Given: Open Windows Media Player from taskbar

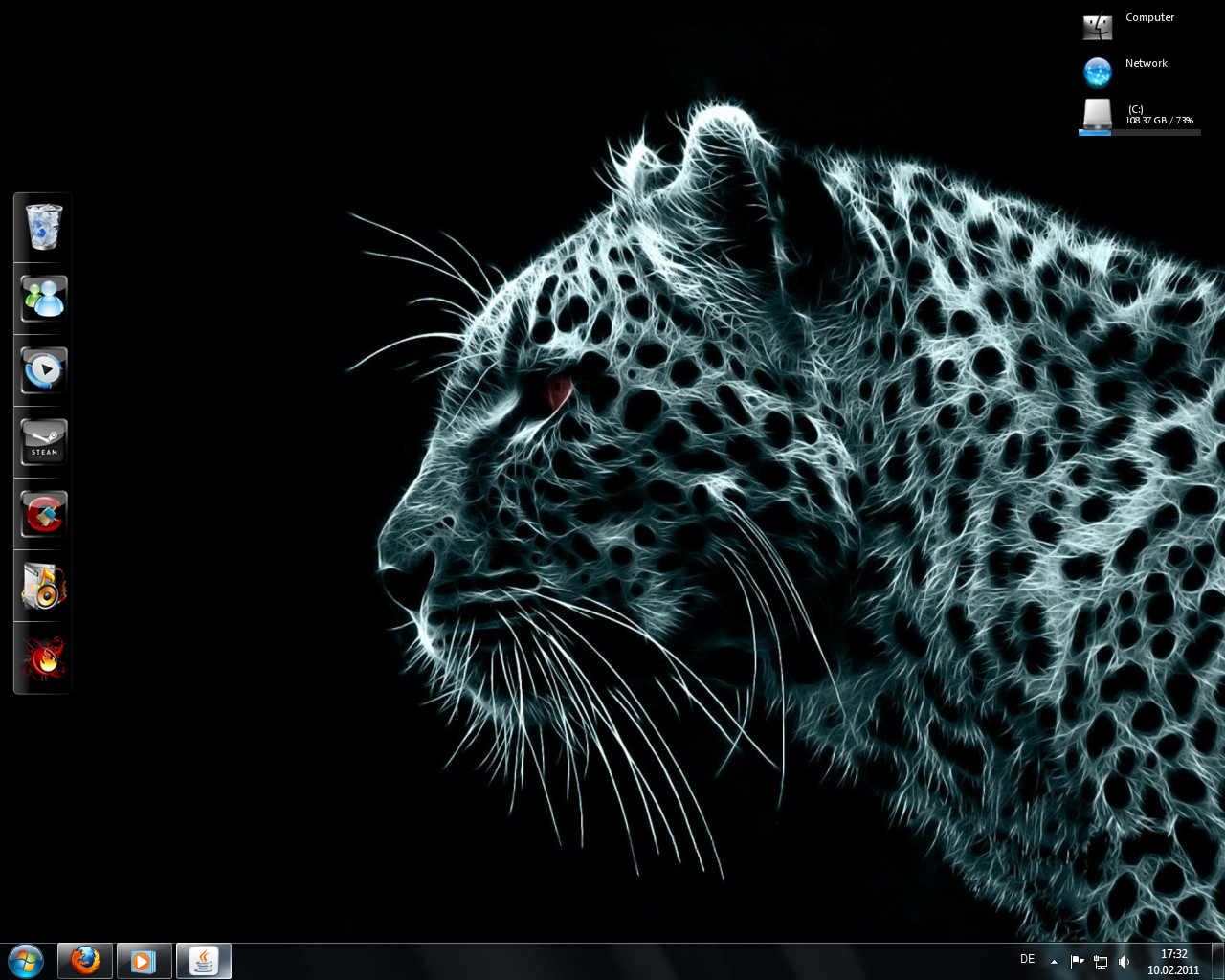Looking at the screenshot, I should coord(145,961).
